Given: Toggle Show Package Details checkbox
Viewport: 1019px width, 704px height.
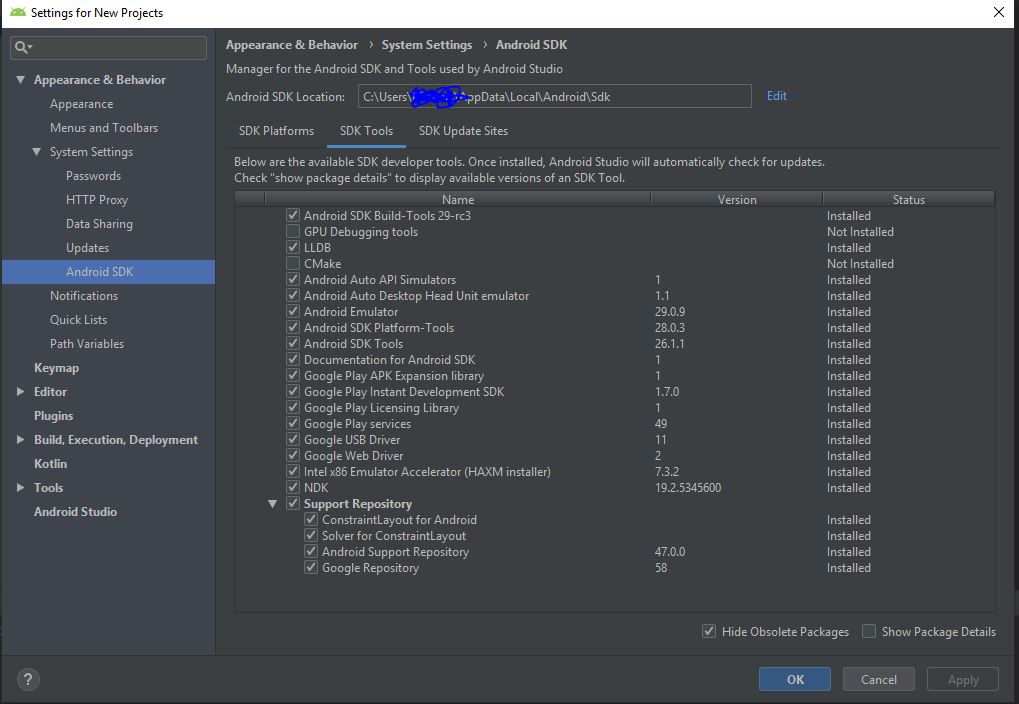Looking at the screenshot, I should pos(869,631).
